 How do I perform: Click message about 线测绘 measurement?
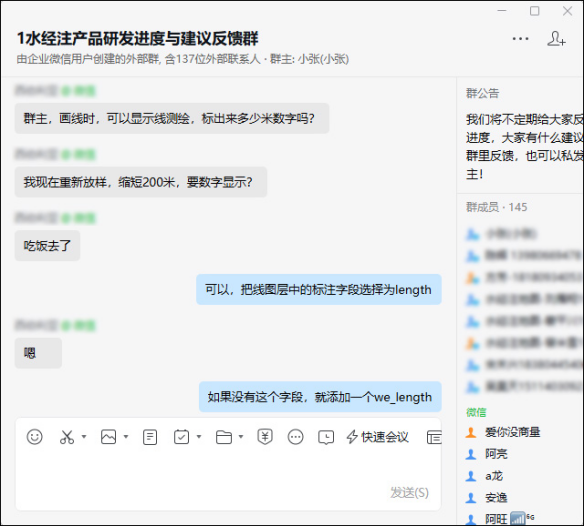(172, 118)
